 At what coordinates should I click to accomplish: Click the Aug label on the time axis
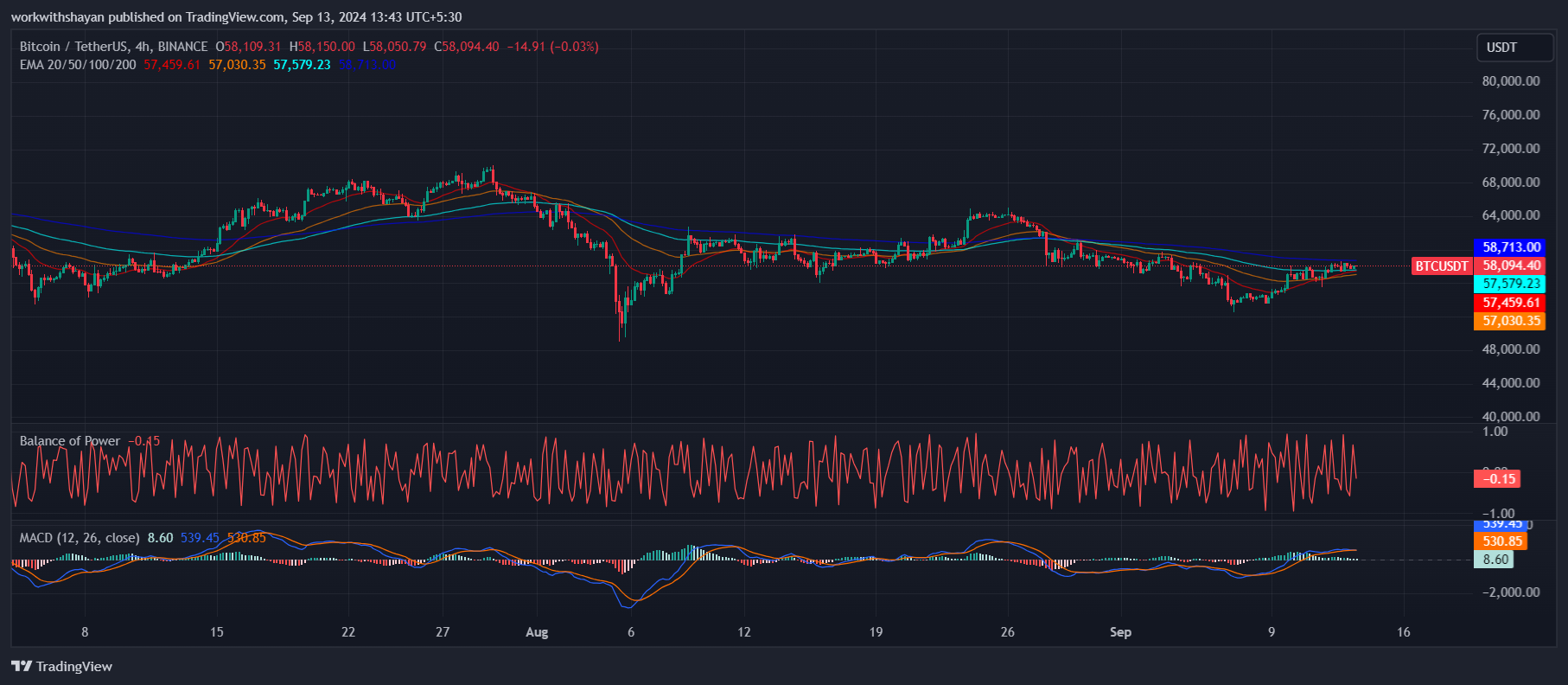pos(537,632)
